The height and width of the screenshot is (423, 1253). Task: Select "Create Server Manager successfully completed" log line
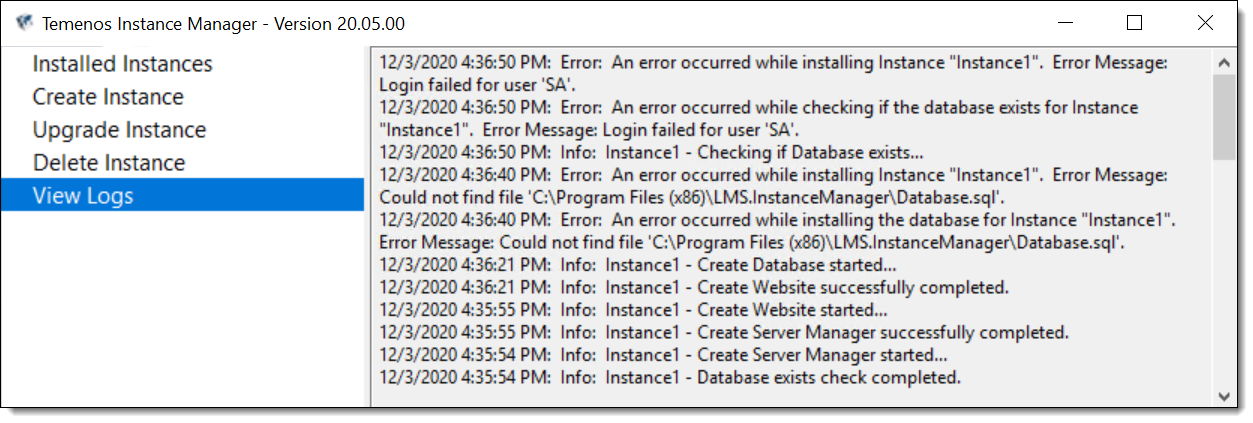(x=724, y=332)
